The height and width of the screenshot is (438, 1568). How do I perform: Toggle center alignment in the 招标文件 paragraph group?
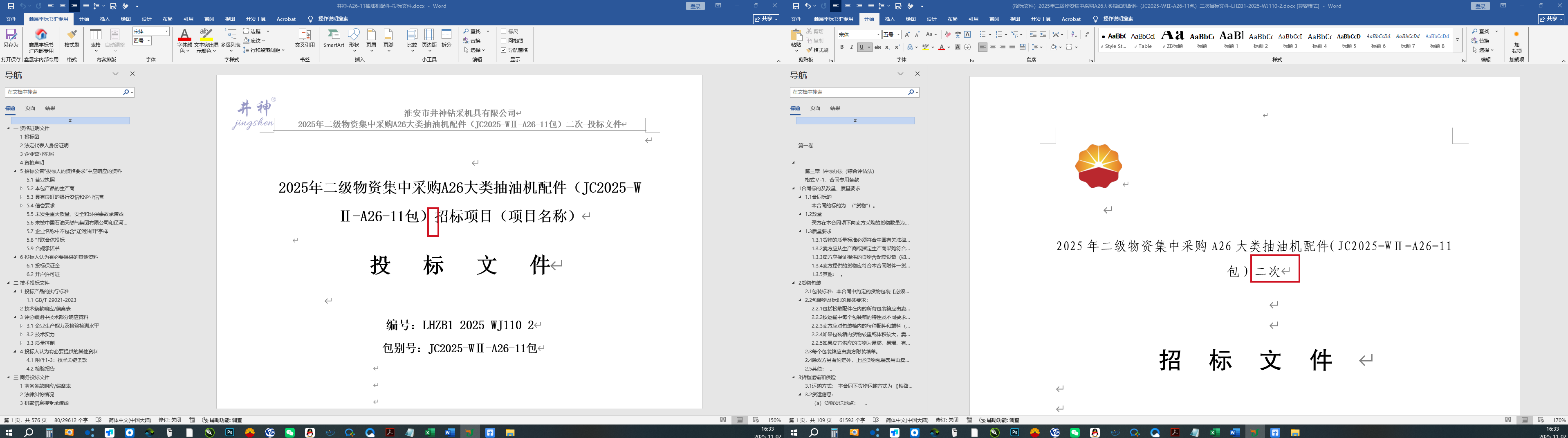[x=993, y=47]
